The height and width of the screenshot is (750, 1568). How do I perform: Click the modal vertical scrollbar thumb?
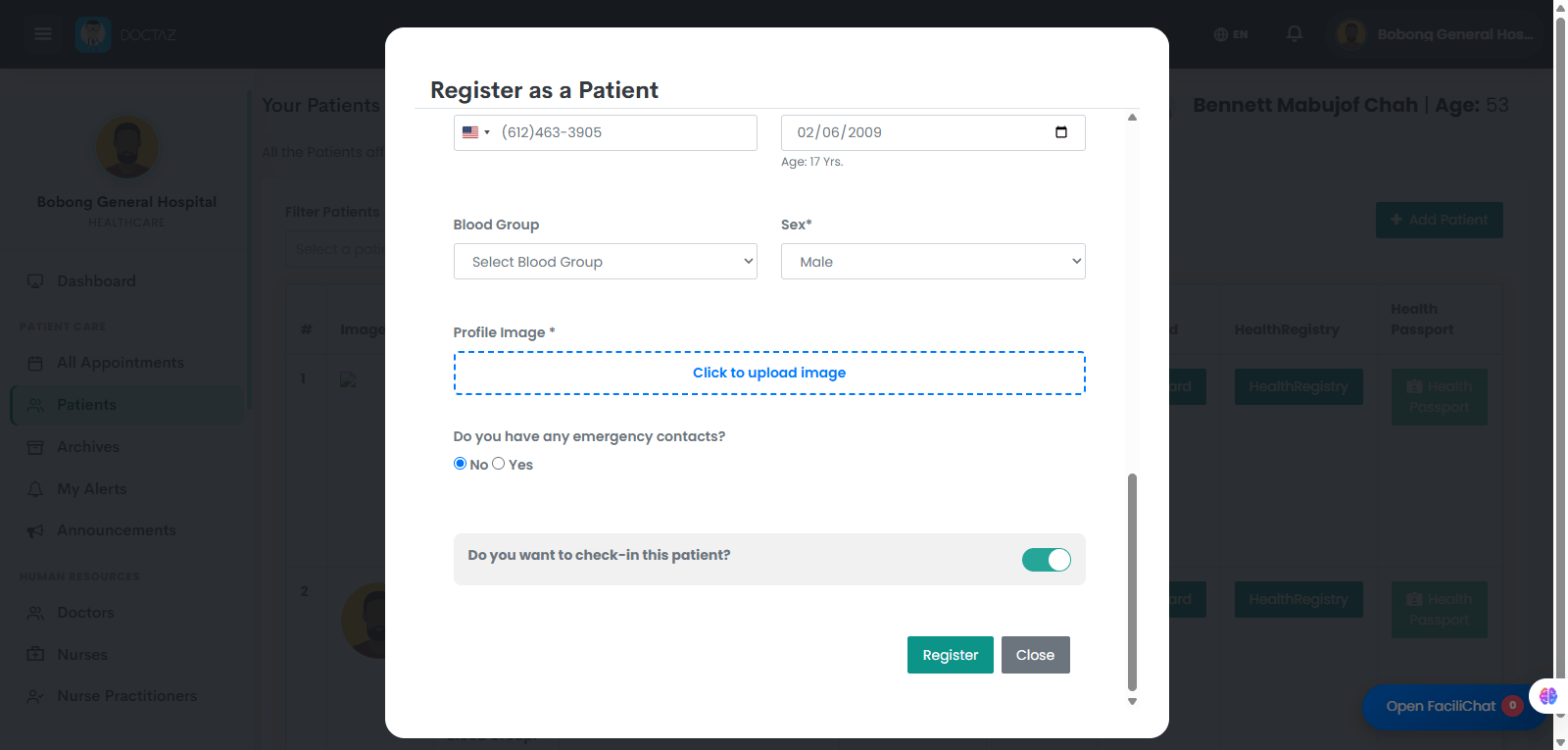1132,582
